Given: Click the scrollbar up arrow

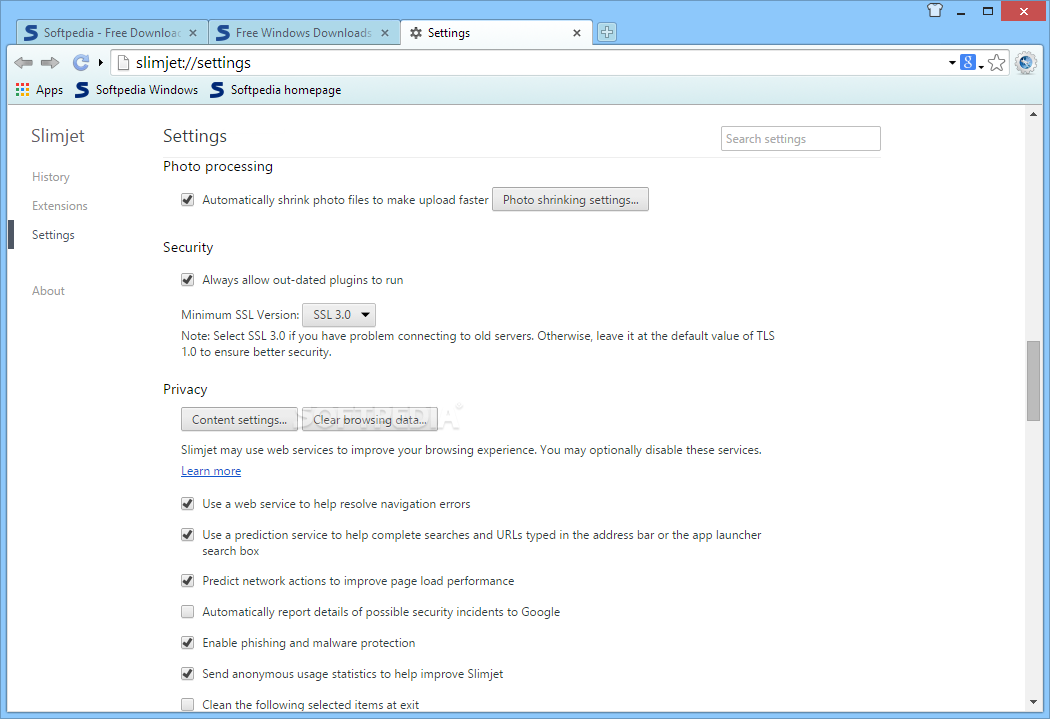Looking at the screenshot, I should [x=1033, y=114].
